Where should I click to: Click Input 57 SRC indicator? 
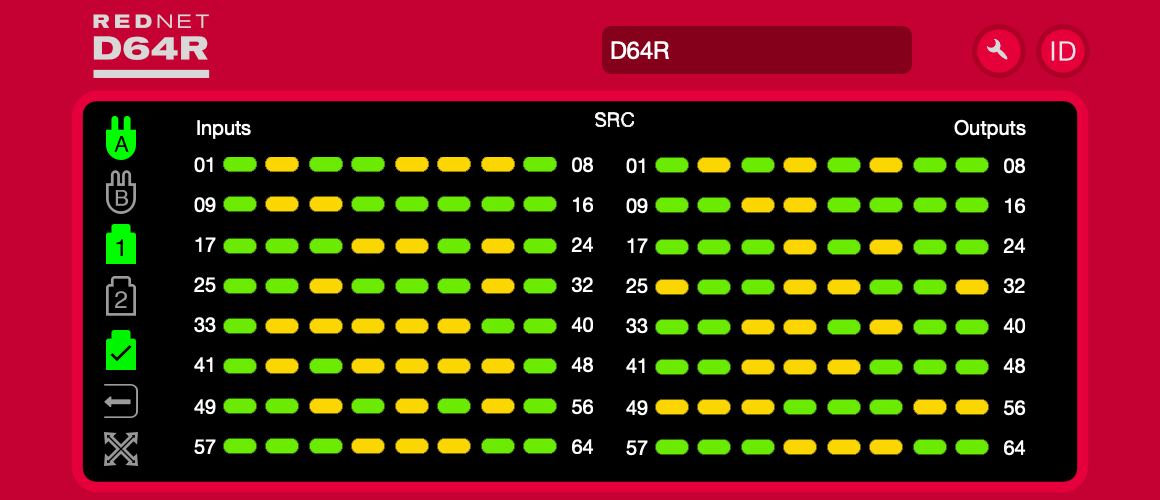(240, 446)
